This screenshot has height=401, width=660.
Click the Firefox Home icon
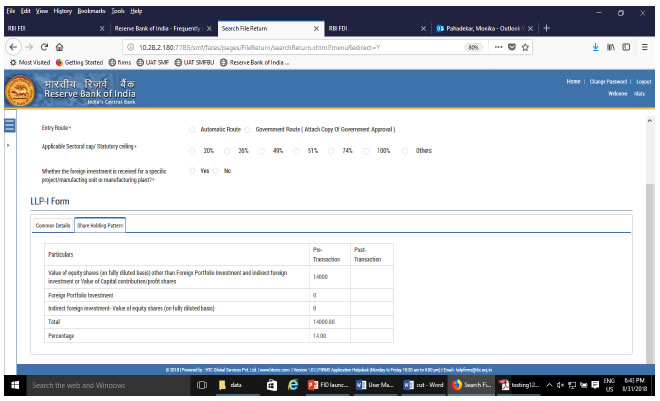point(61,47)
